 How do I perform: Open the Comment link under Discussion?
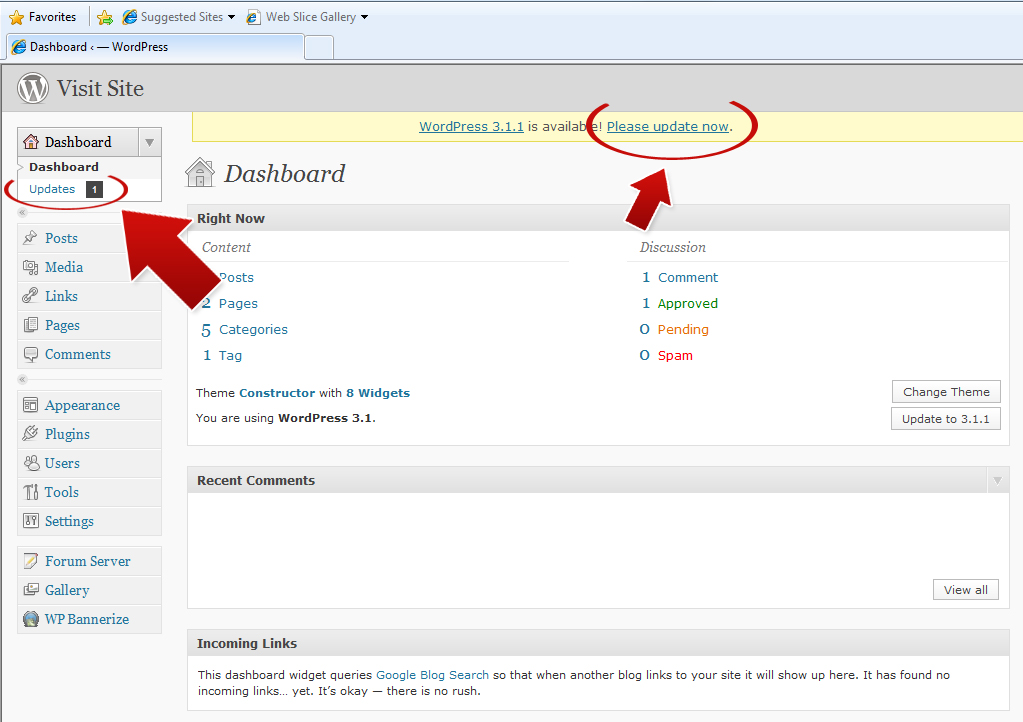688,277
